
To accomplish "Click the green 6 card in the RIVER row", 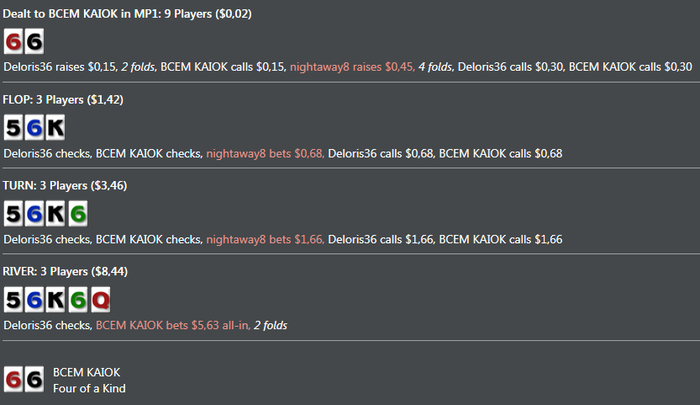I will tap(77, 300).
